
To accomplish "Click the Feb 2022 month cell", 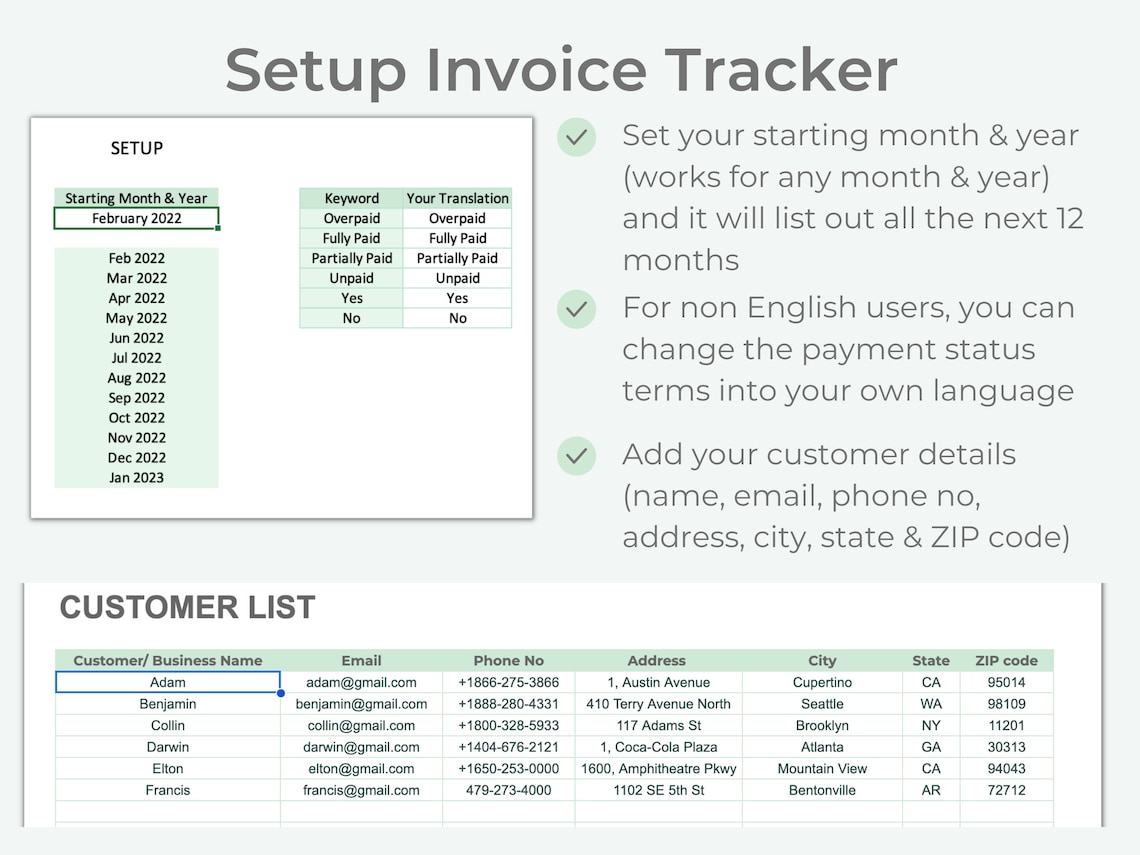I will click(136, 258).
